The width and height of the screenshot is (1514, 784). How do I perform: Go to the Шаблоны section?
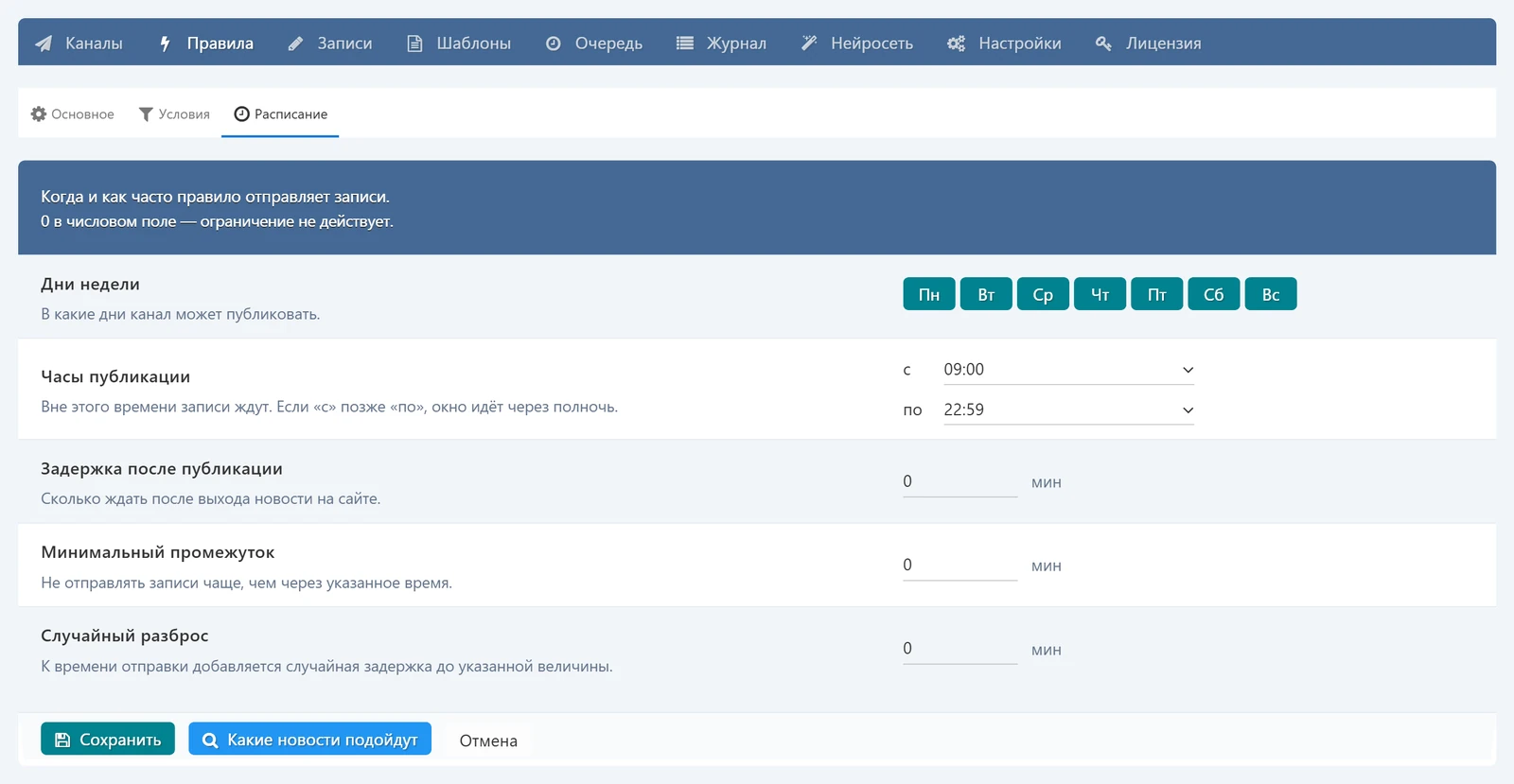pos(459,44)
